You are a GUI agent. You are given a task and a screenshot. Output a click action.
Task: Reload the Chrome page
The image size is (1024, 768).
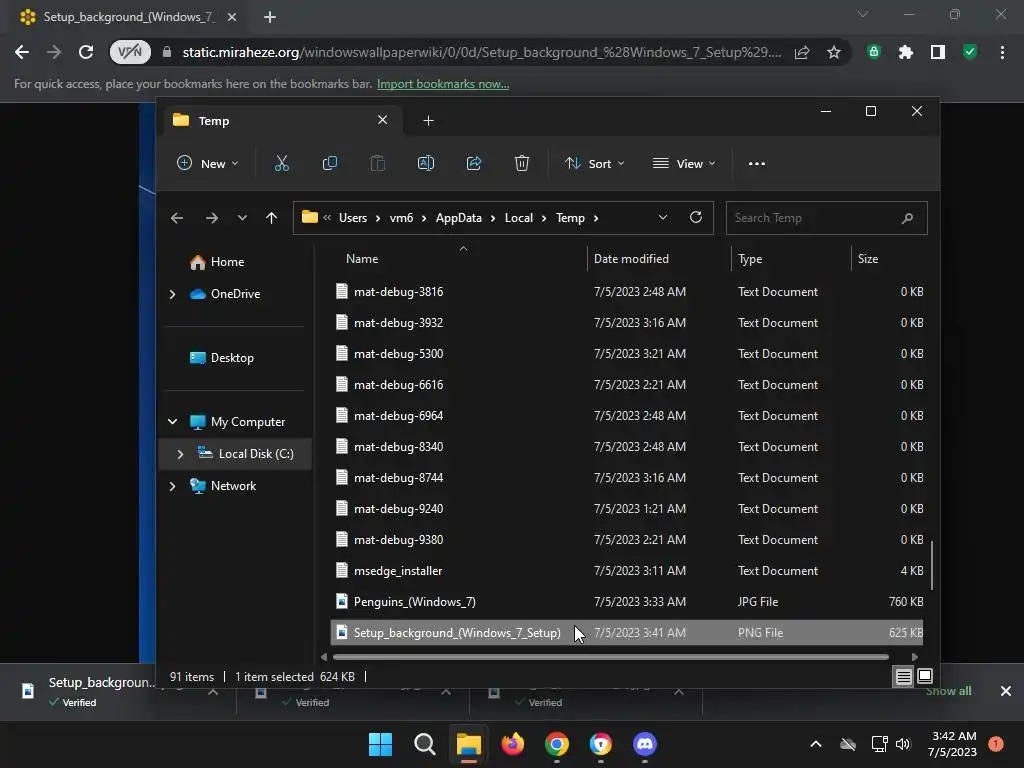(x=86, y=52)
